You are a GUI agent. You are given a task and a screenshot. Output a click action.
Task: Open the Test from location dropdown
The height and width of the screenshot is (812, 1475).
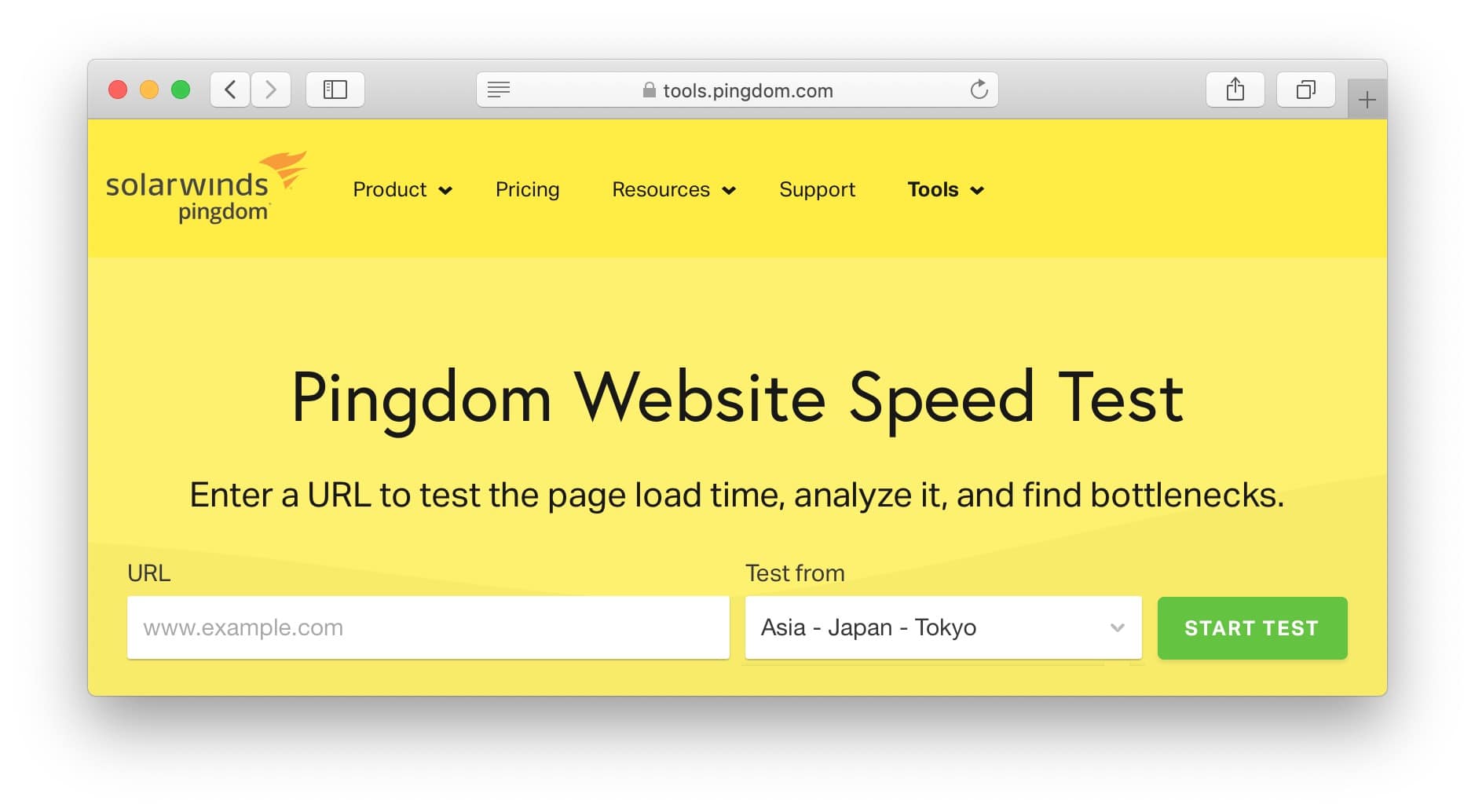942,627
